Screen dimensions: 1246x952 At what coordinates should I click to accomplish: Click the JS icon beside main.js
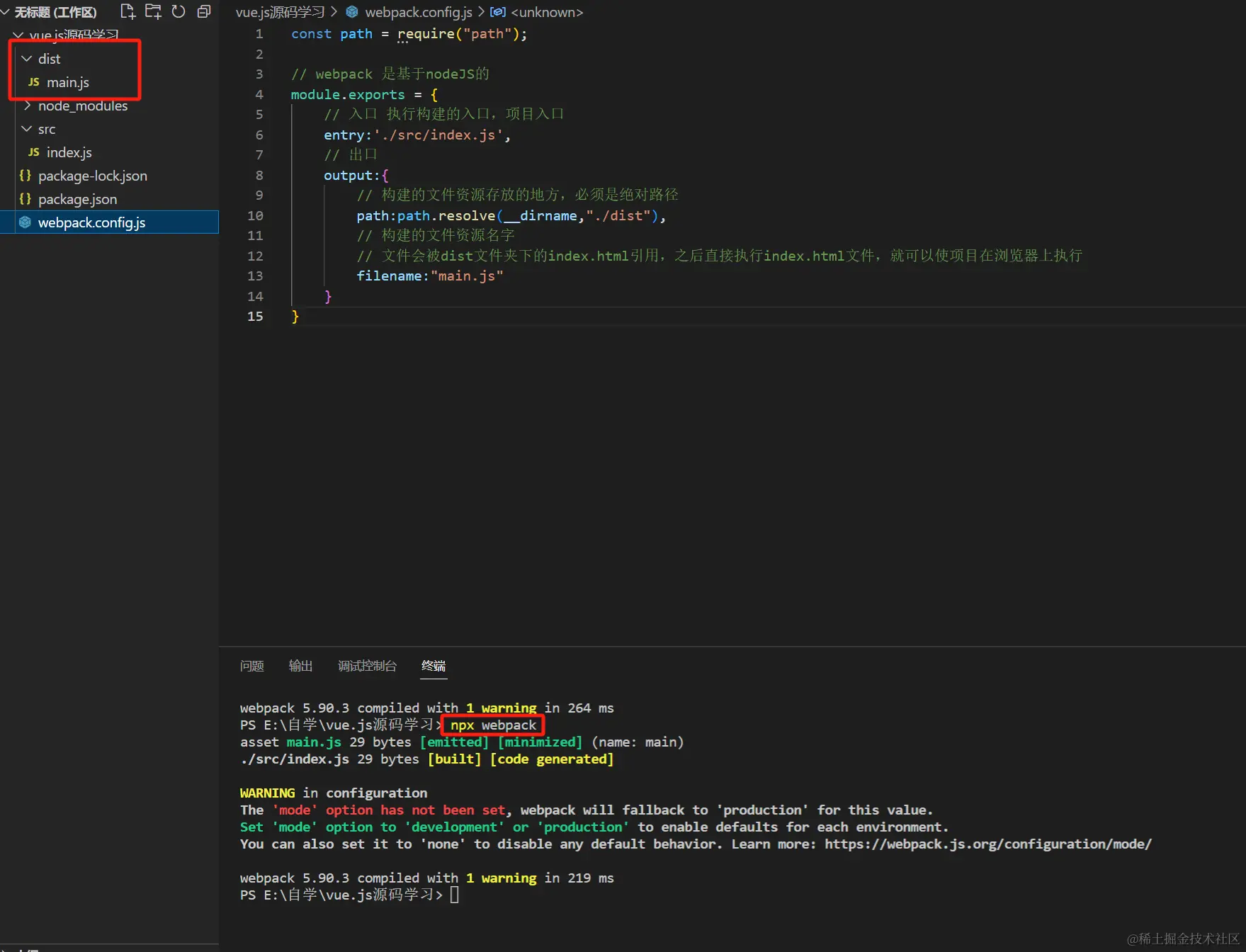[33, 82]
